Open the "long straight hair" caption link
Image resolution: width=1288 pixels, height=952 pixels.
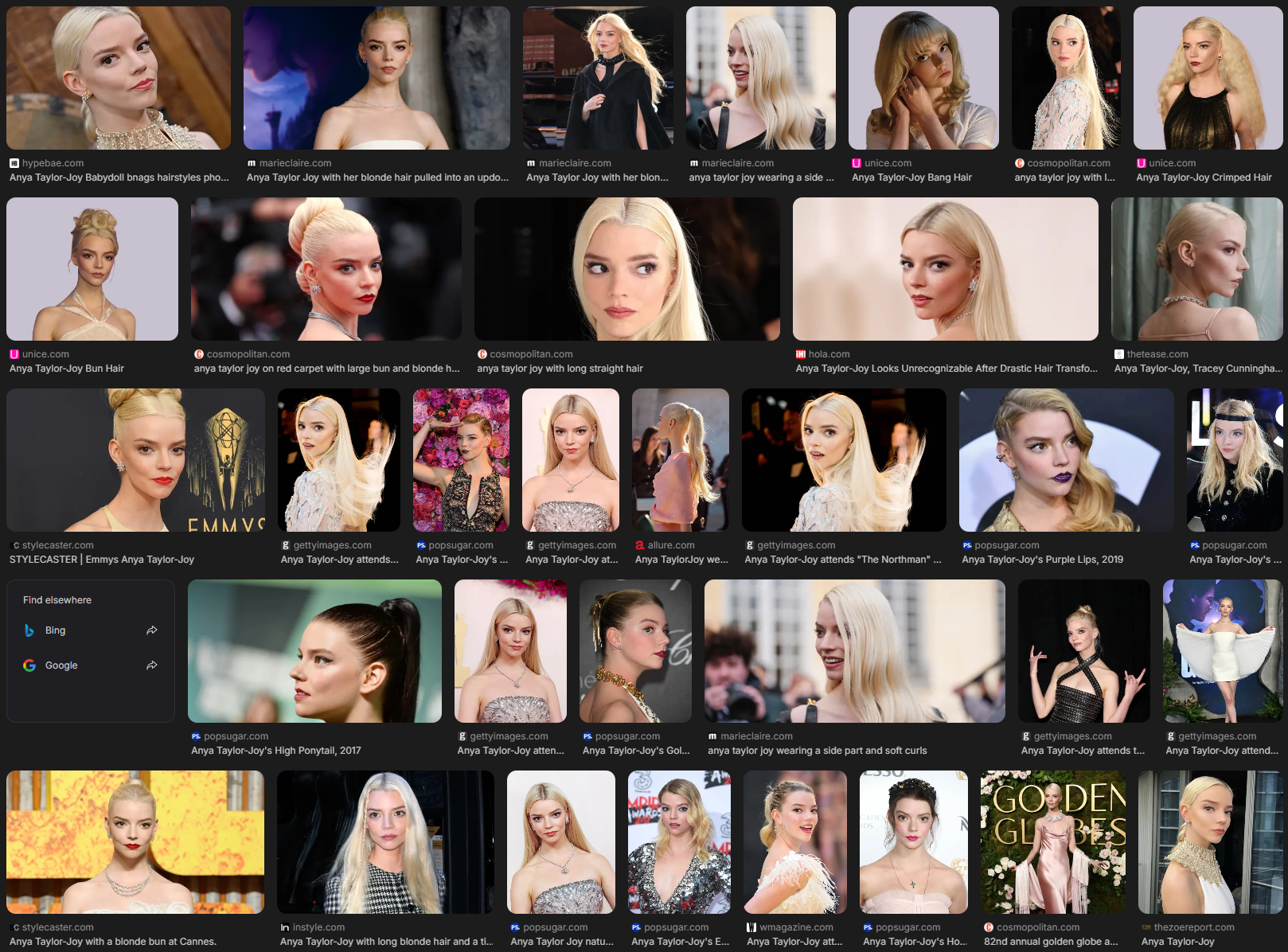click(560, 369)
